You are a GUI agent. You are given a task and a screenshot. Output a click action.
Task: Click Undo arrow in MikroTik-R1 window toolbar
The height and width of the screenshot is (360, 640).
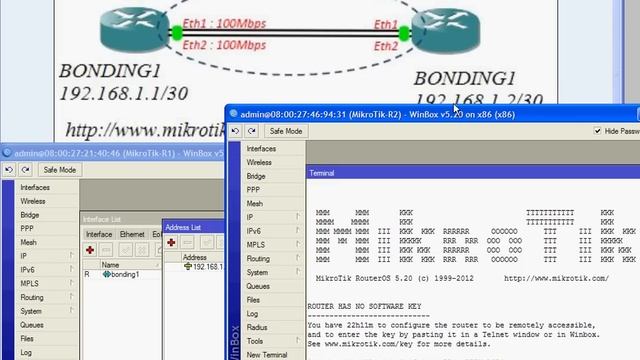(9, 170)
